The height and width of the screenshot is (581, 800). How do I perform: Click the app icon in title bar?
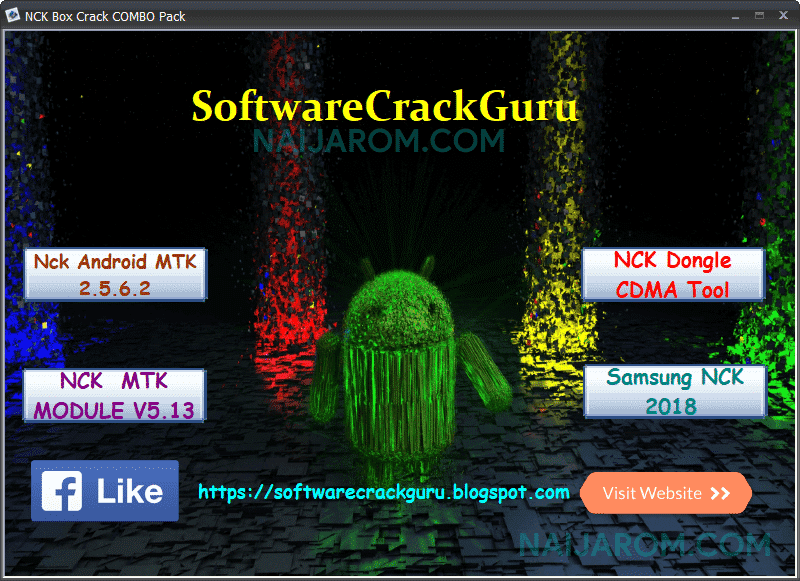coord(12,15)
